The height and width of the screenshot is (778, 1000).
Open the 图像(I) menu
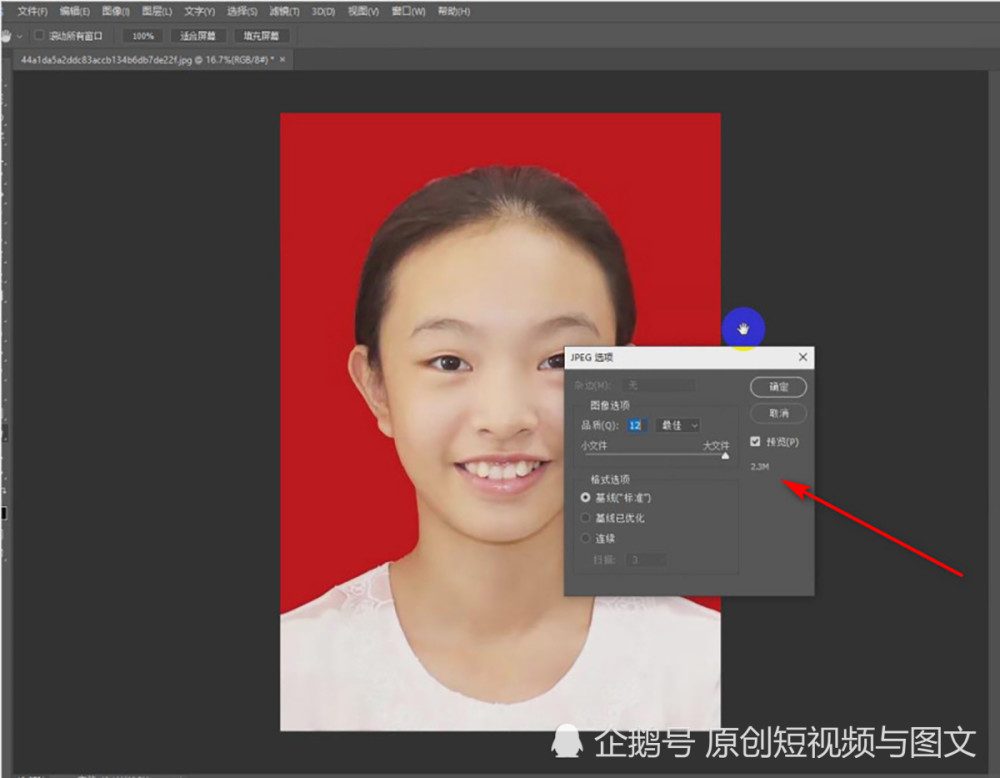click(x=115, y=11)
